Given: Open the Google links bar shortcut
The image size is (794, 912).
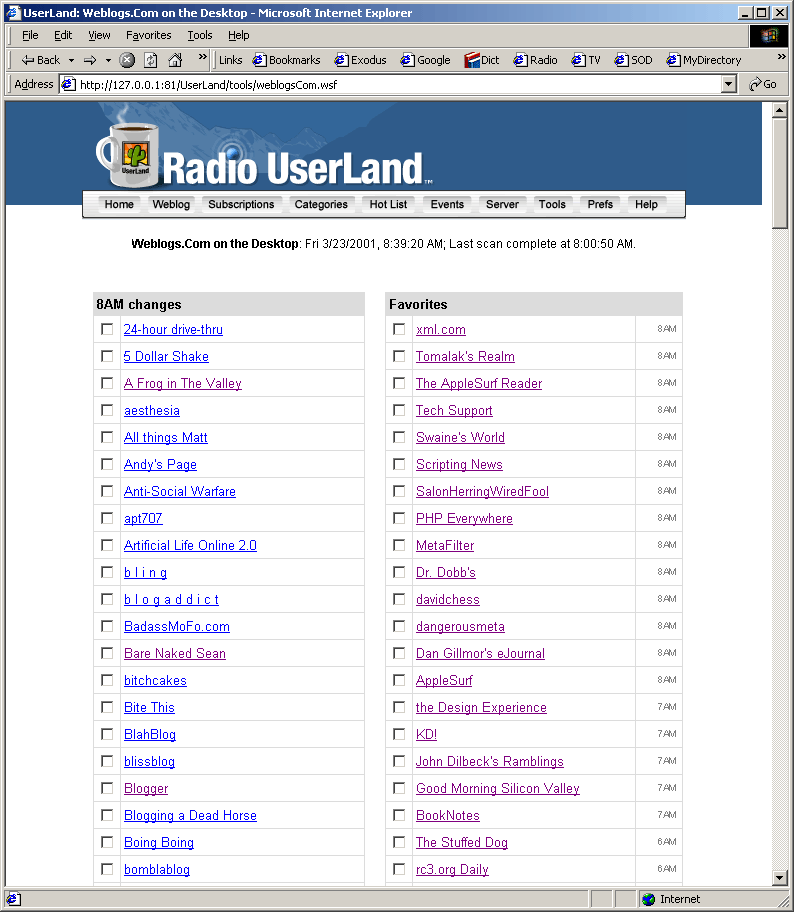Looking at the screenshot, I should click(425, 60).
